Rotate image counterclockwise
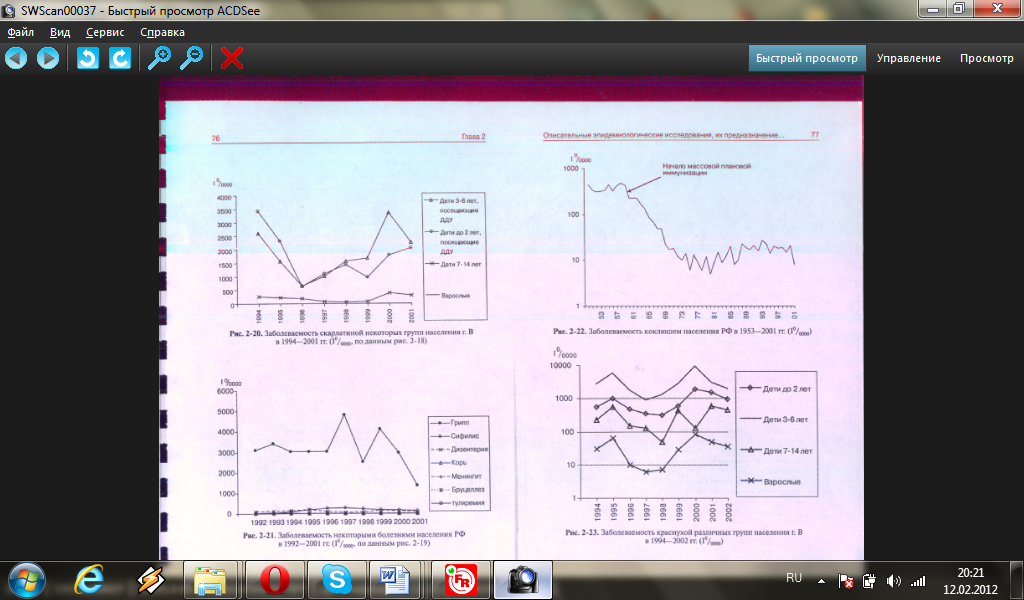Screen dimensions: 1024x600 [x=88, y=58]
